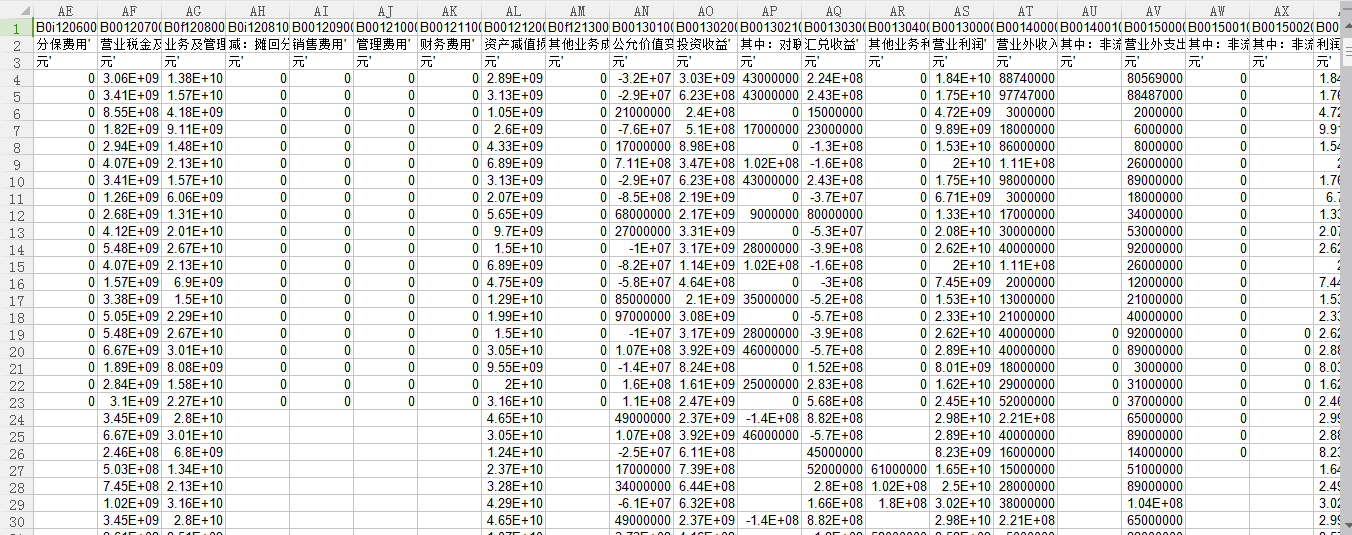Select column header AQ
Image resolution: width=1352 pixels, height=535 pixels.
coord(834,10)
